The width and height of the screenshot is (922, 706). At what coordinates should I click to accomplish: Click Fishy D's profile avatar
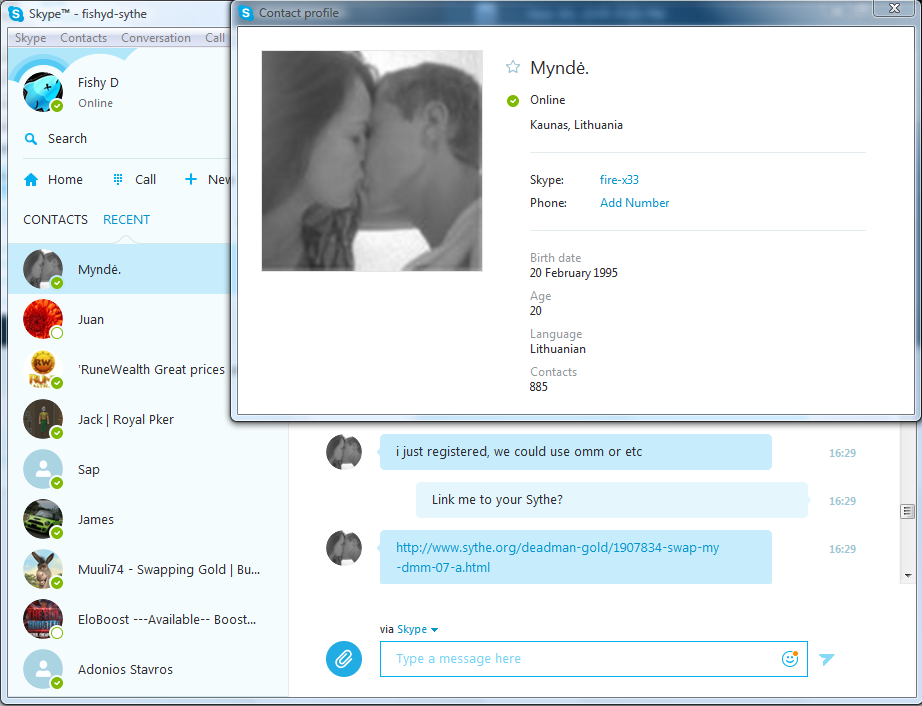click(x=42, y=92)
